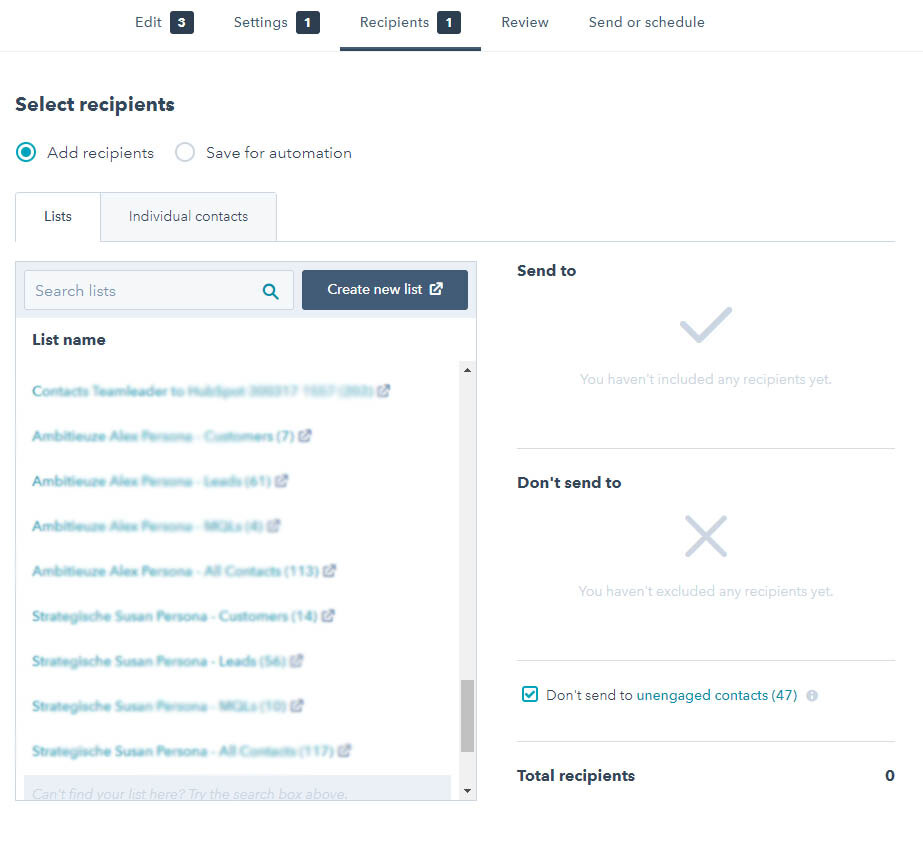Open external icon beside Alex All Contacts (113)
This screenshot has width=923, height=862.
(330, 571)
